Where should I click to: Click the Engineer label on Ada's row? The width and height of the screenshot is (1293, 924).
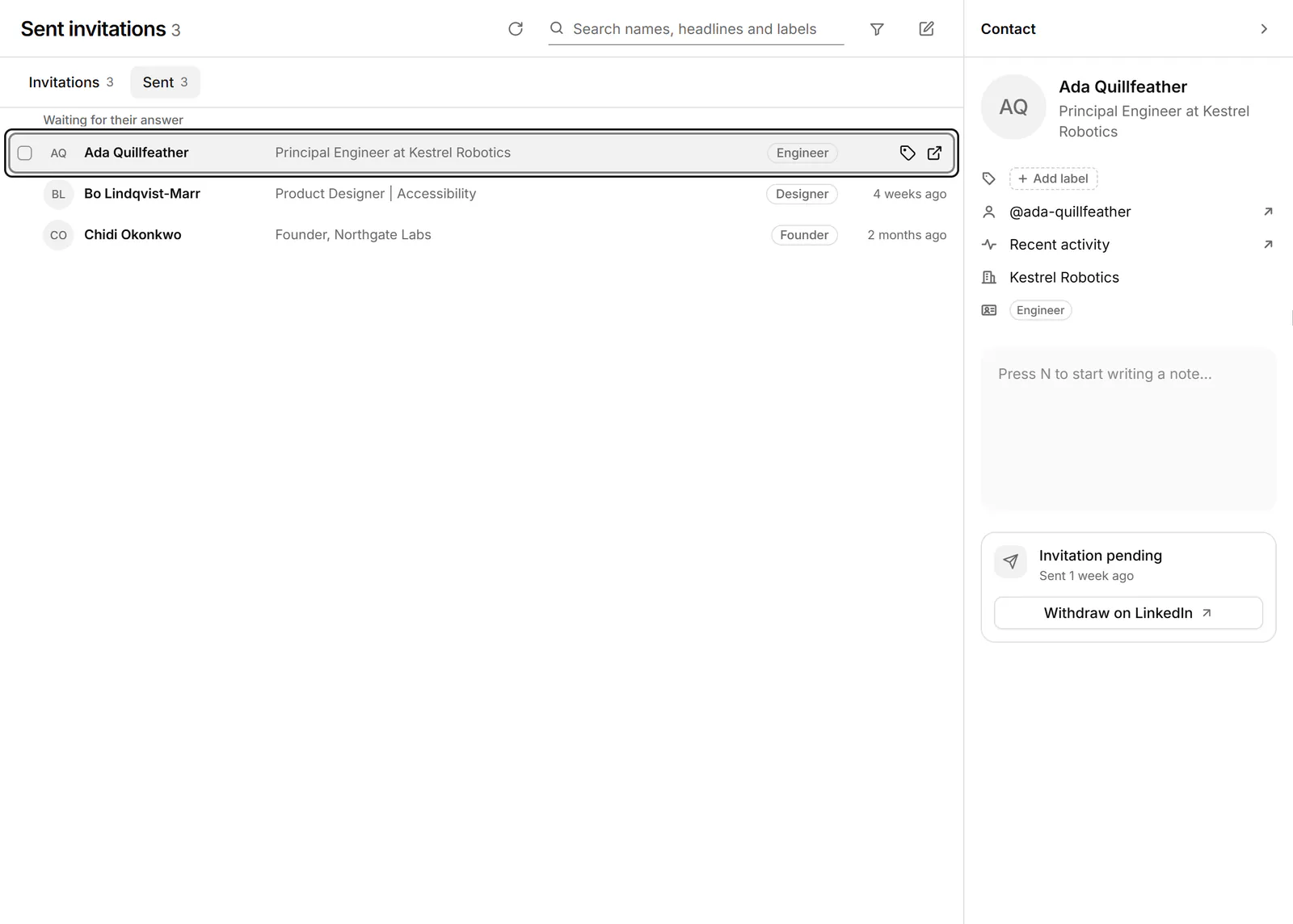click(x=802, y=153)
